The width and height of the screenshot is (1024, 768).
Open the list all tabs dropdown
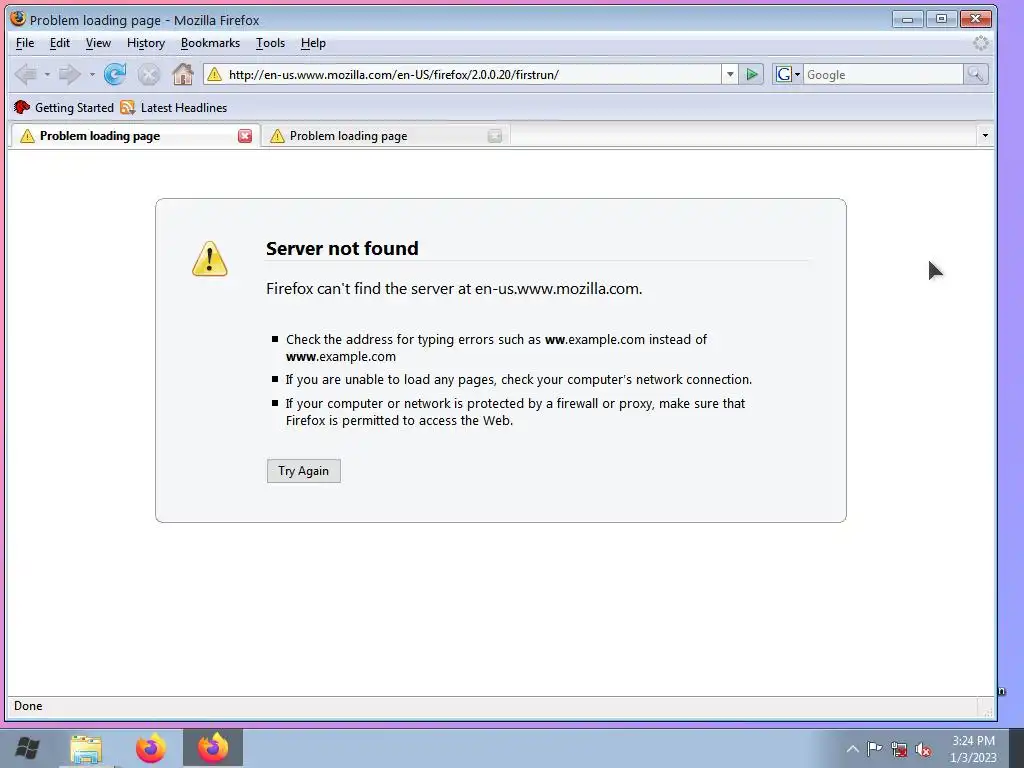click(985, 136)
